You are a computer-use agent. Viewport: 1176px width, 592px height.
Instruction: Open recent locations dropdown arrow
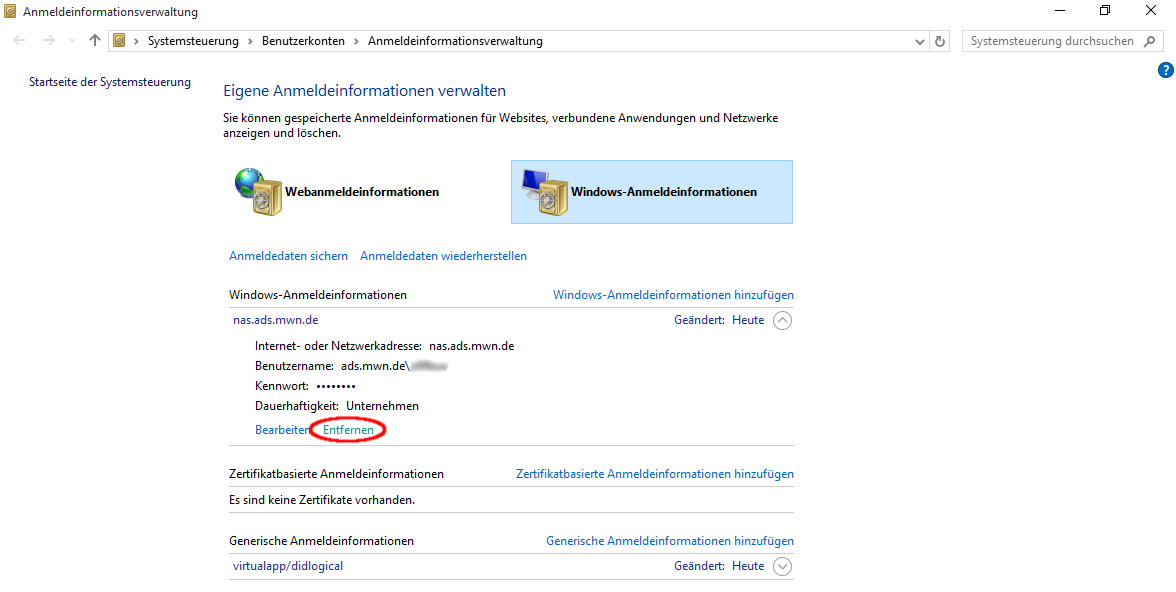click(x=72, y=41)
